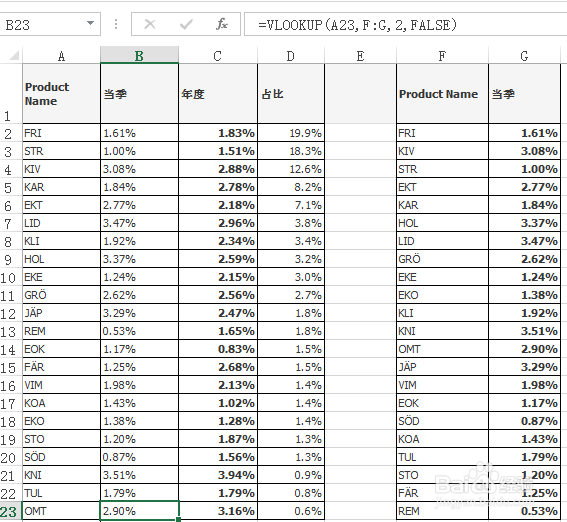Click cell G20 showing 1.79%

click(x=524, y=457)
